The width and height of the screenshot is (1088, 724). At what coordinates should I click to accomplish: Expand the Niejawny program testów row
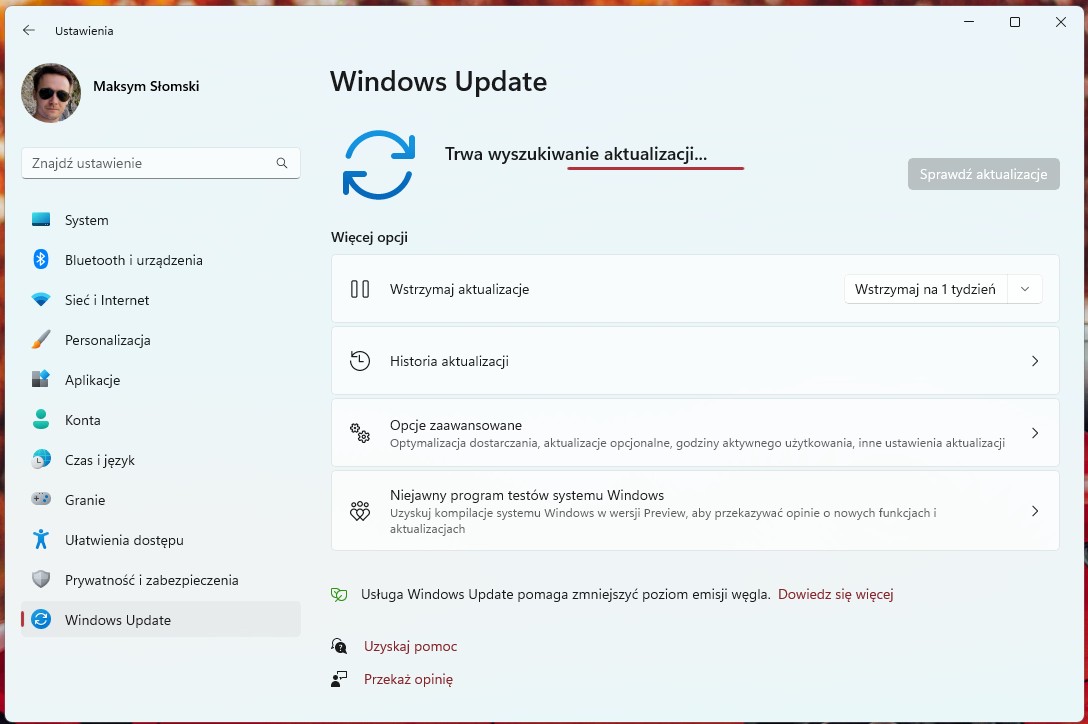point(1035,510)
